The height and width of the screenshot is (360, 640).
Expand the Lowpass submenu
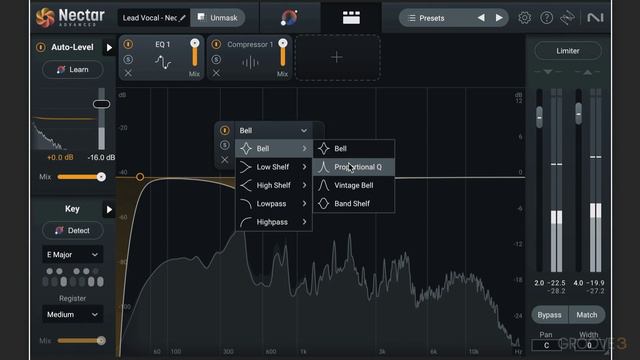point(273,204)
